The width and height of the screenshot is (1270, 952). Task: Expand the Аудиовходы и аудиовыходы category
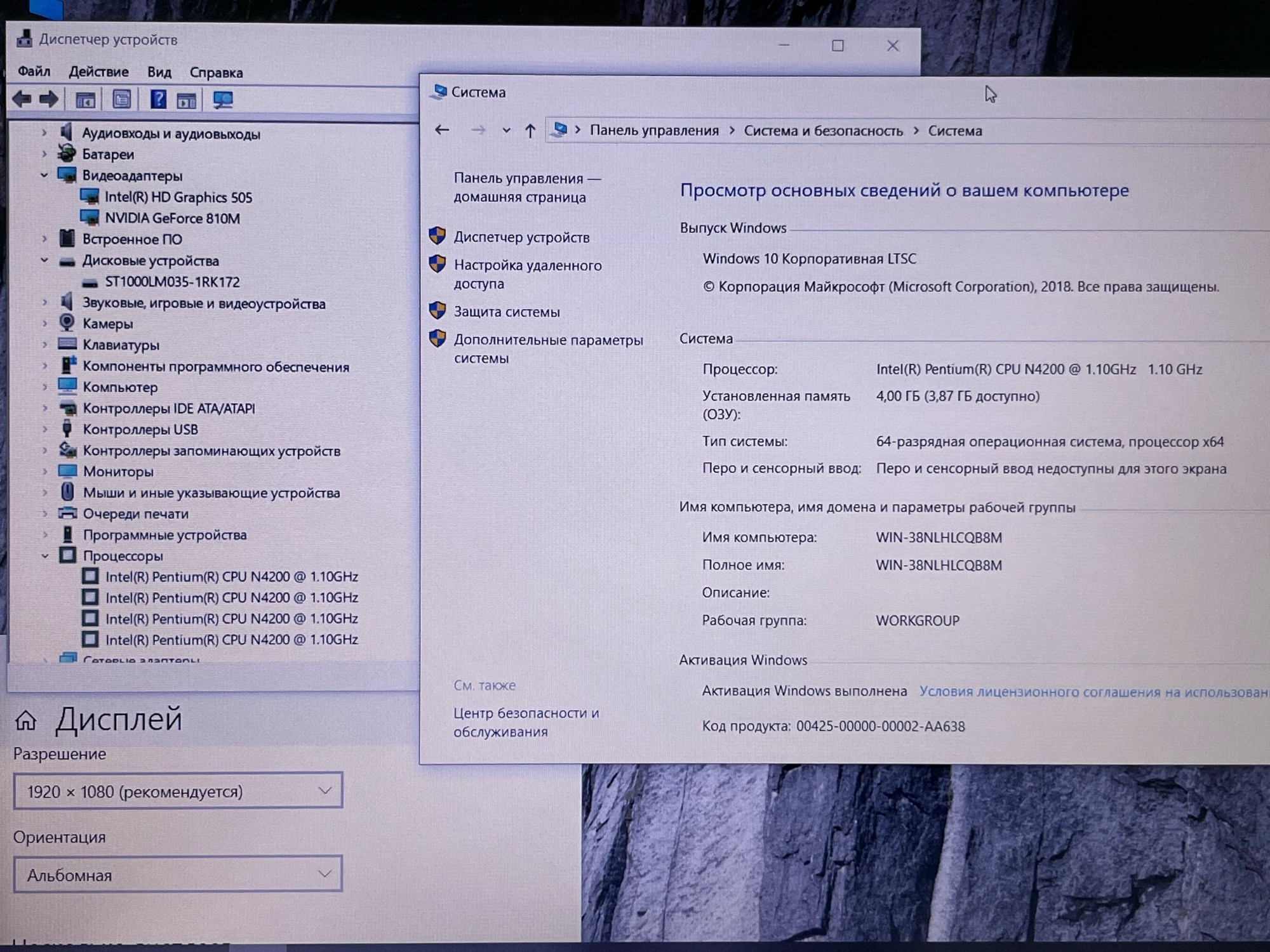click(44, 133)
